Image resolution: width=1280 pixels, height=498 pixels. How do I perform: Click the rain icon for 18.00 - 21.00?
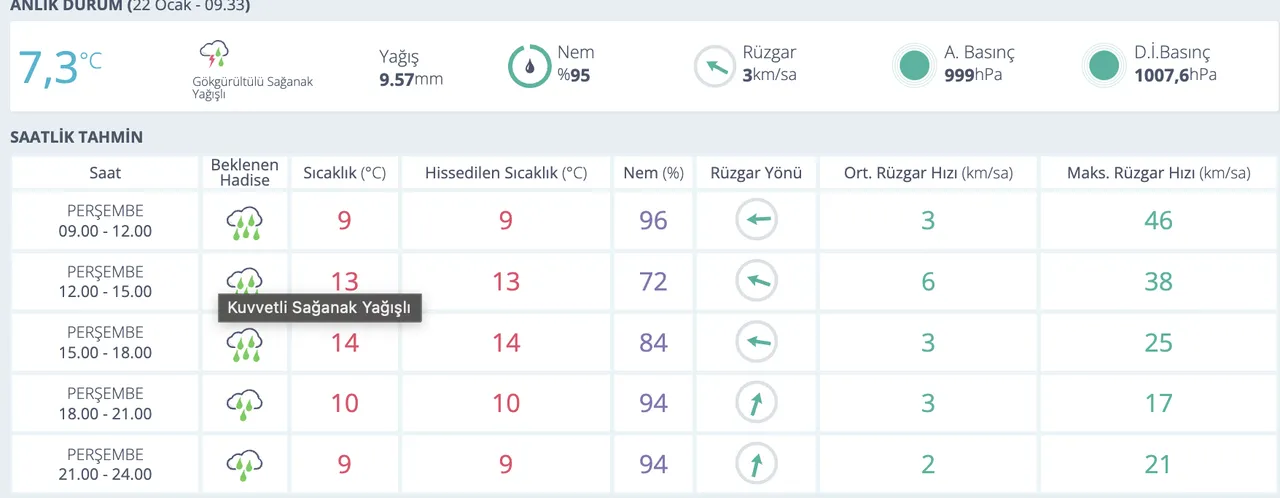click(x=244, y=404)
